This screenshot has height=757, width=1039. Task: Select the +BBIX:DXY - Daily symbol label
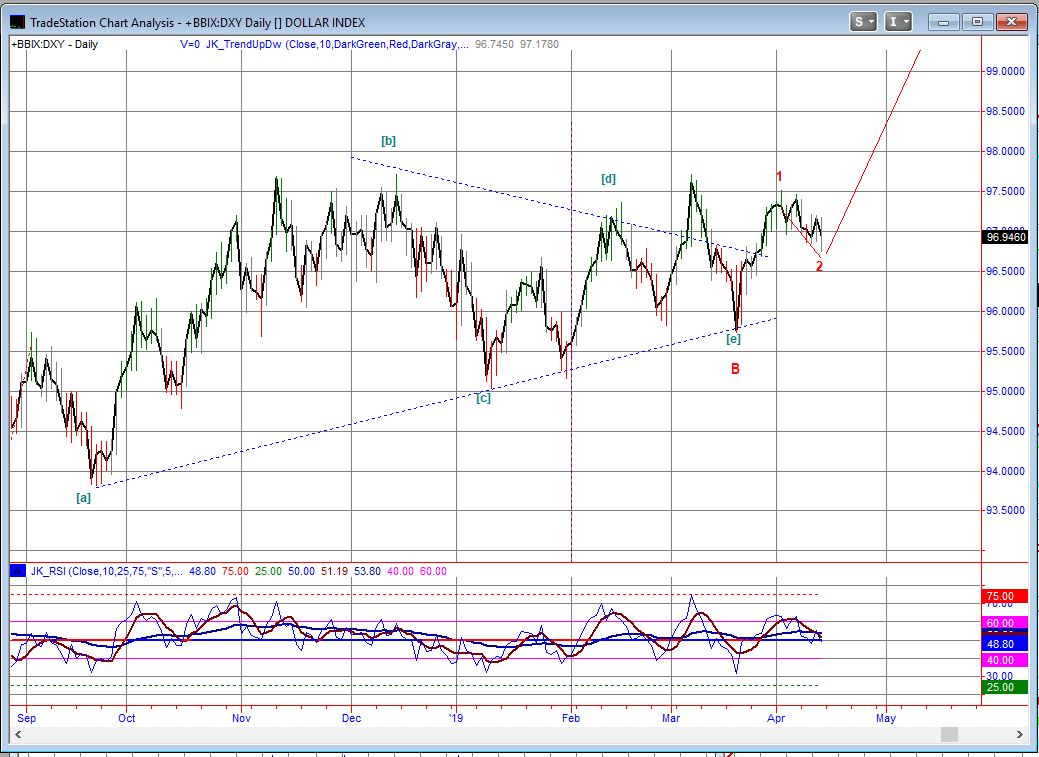click(x=55, y=44)
